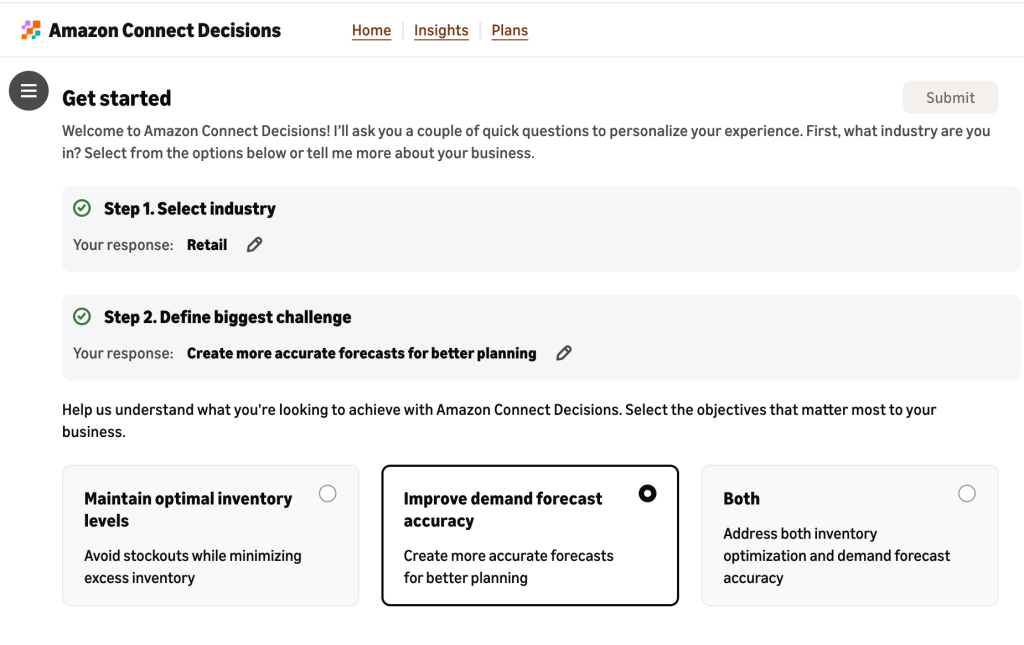
Task: Click the Amazon Connect Decisions logo icon
Action: point(31,30)
